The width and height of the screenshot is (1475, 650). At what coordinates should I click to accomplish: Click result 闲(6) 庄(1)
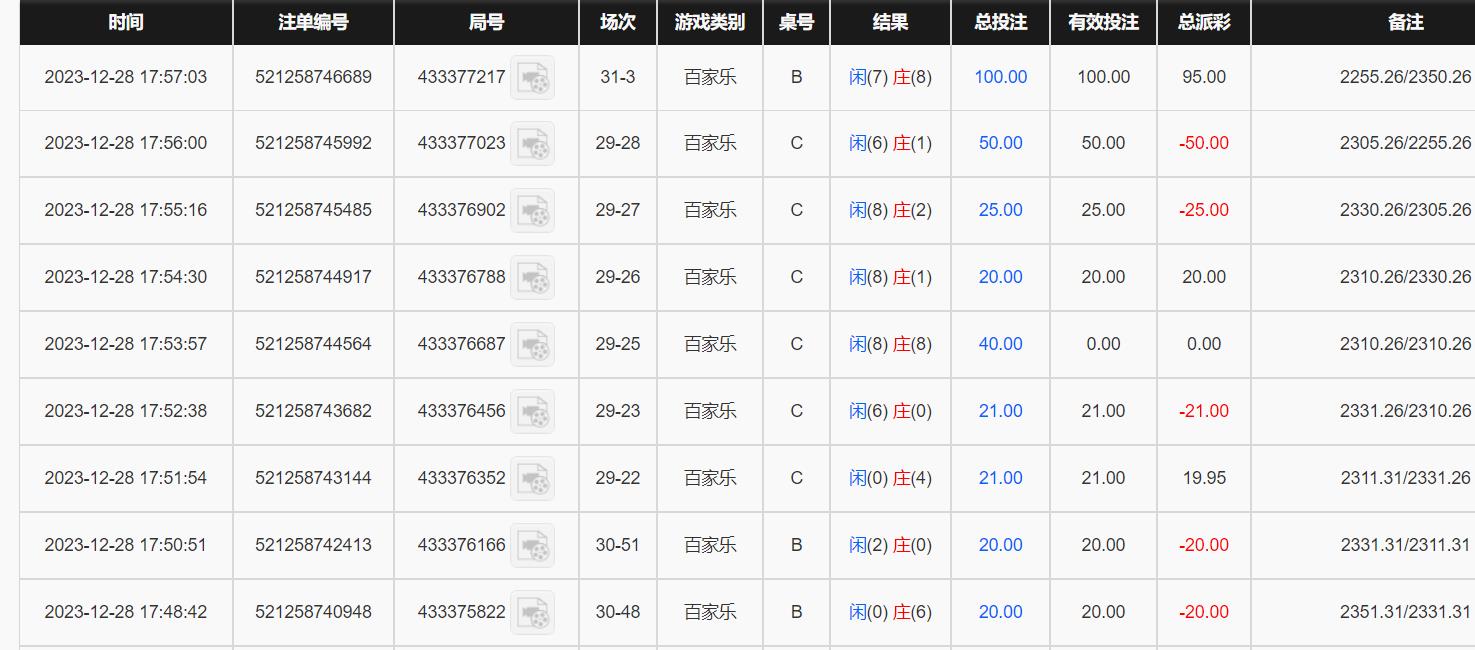pyautogui.click(x=890, y=143)
